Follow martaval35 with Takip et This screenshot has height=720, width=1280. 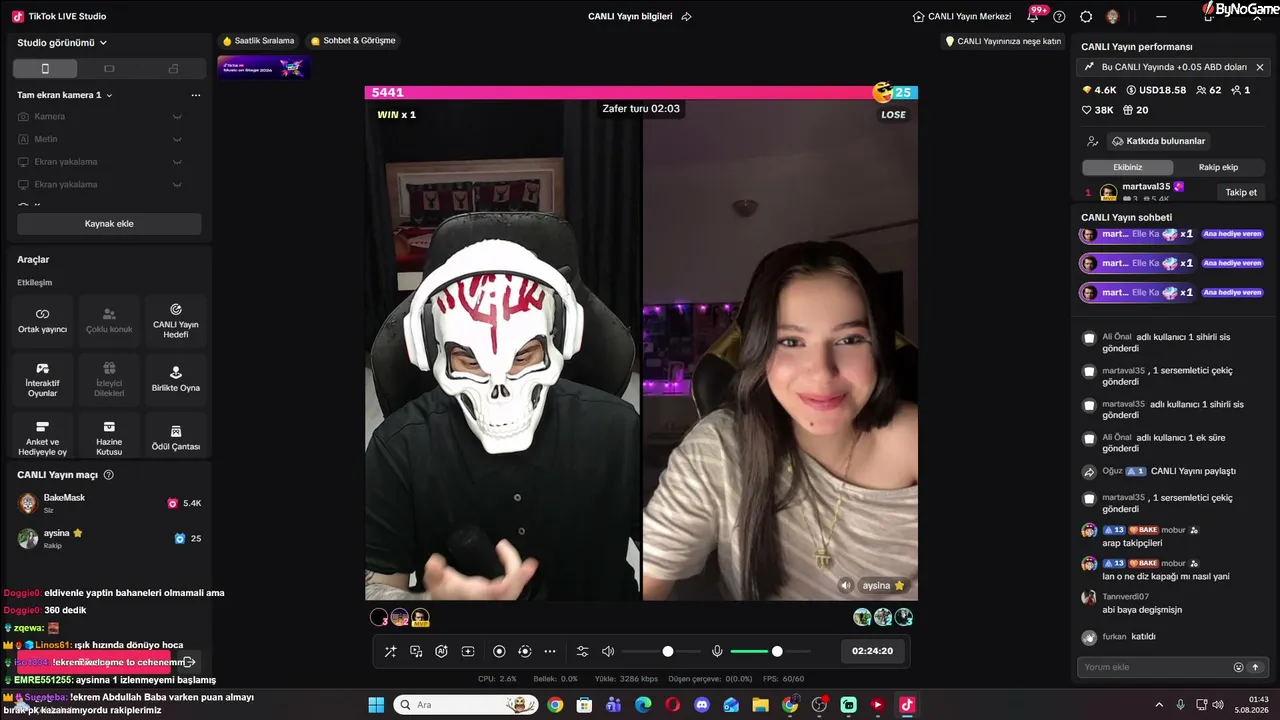point(1241,192)
